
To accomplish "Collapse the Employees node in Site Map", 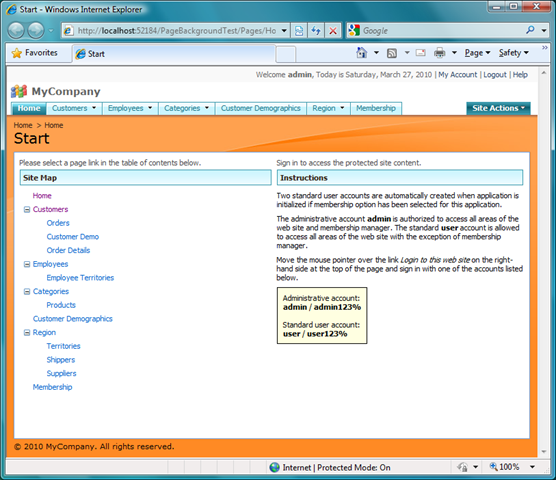I will (x=27, y=264).
